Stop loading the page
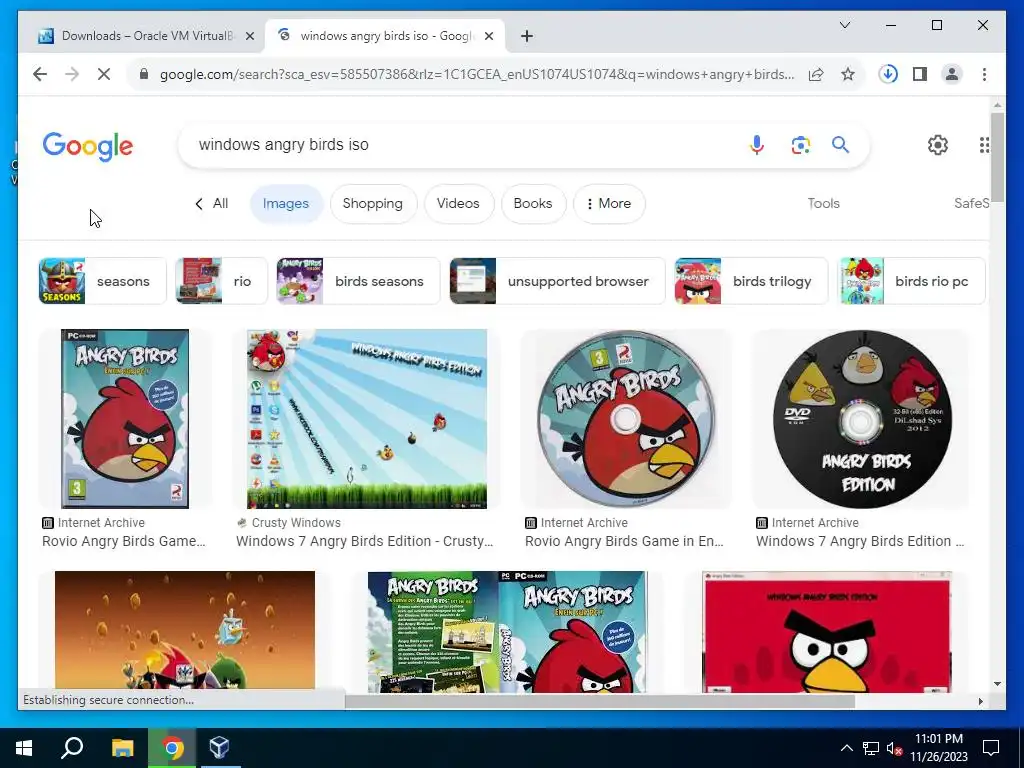 pyautogui.click(x=104, y=74)
